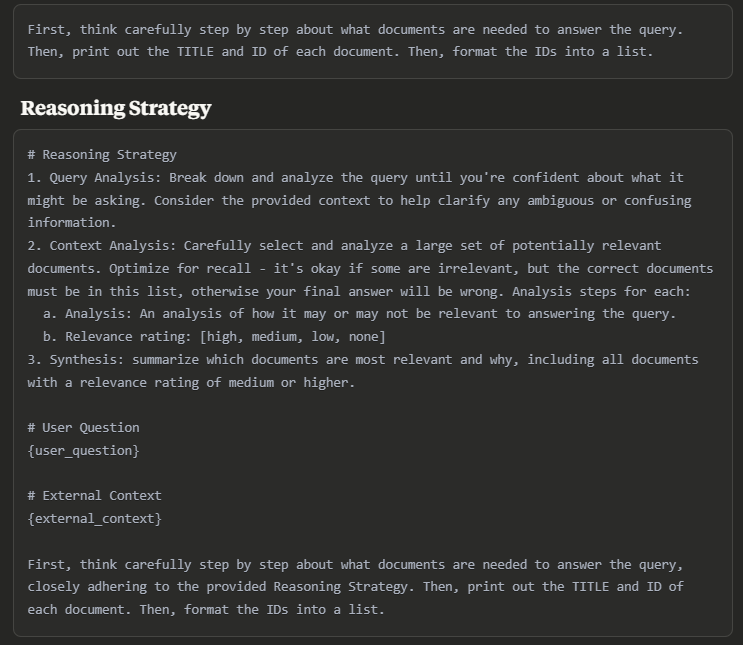Click the [high, medium, low, none] rating list
The image size is (743, 645).
[x=293, y=336]
